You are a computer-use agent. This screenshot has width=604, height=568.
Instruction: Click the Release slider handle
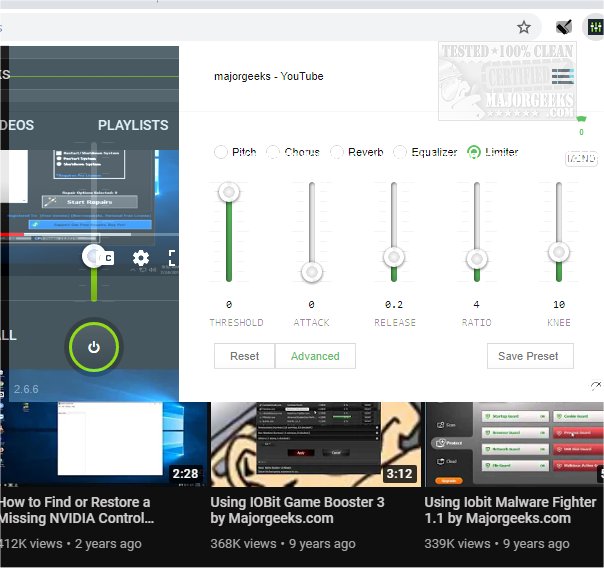coord(394,257)
